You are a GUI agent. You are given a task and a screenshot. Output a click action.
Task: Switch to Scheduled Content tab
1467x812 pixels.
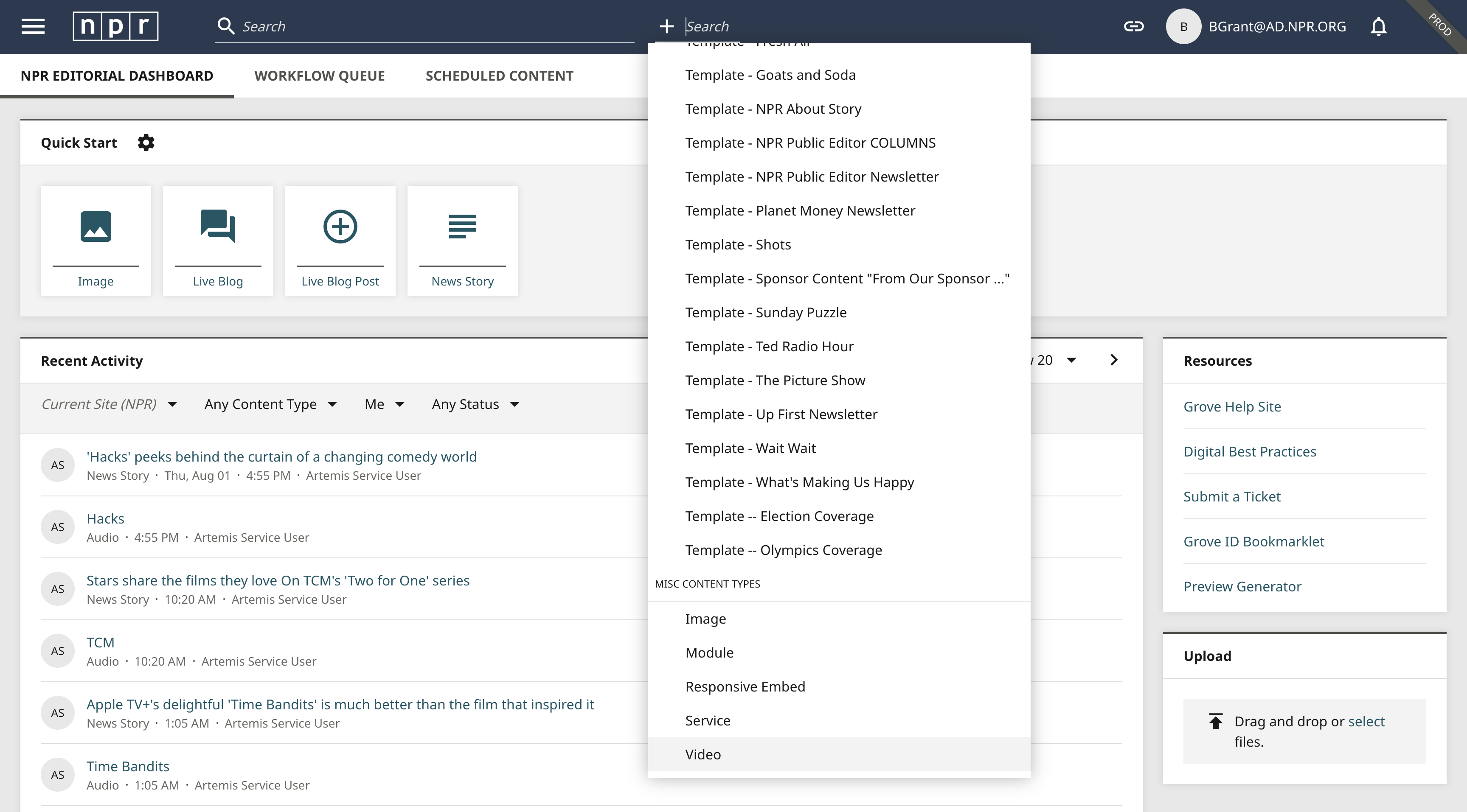point(500,76)
